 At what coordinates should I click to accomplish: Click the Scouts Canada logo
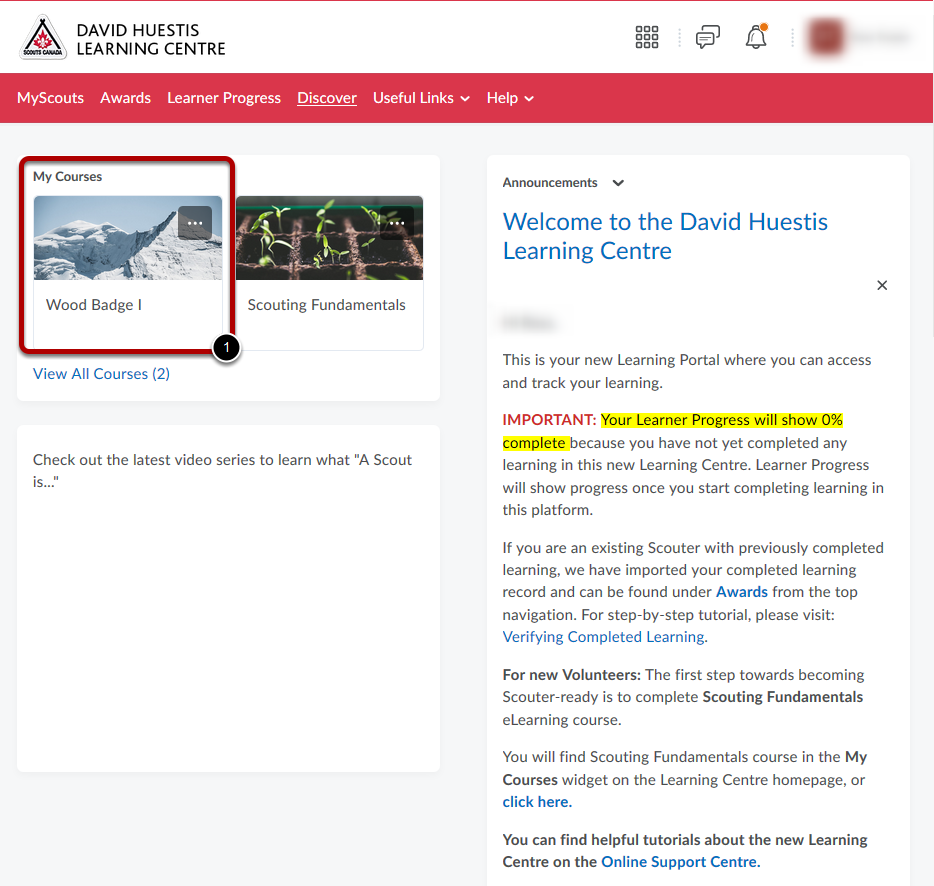(x=43, y=38)
